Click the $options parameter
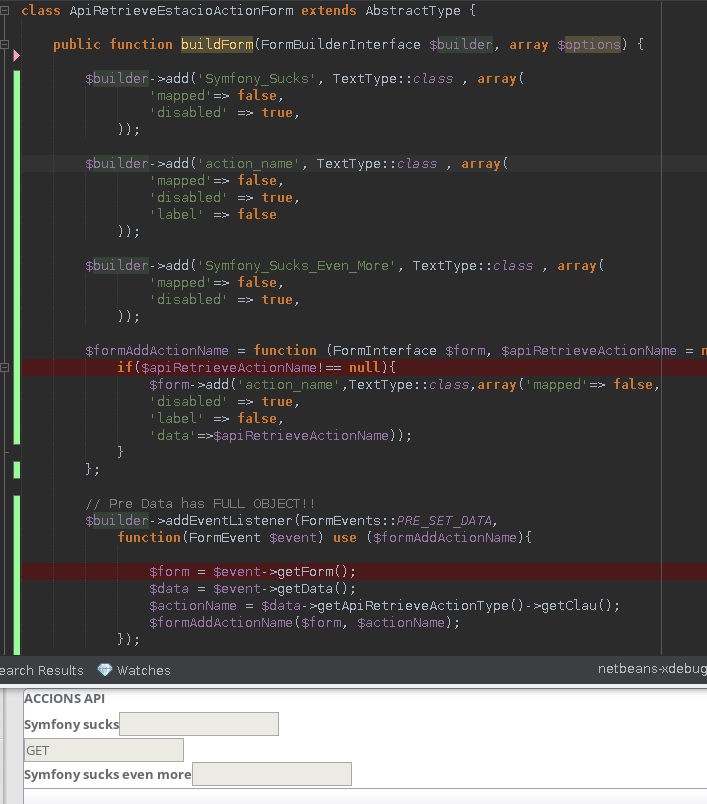This screenshot has width=707, height=804. 589,45
